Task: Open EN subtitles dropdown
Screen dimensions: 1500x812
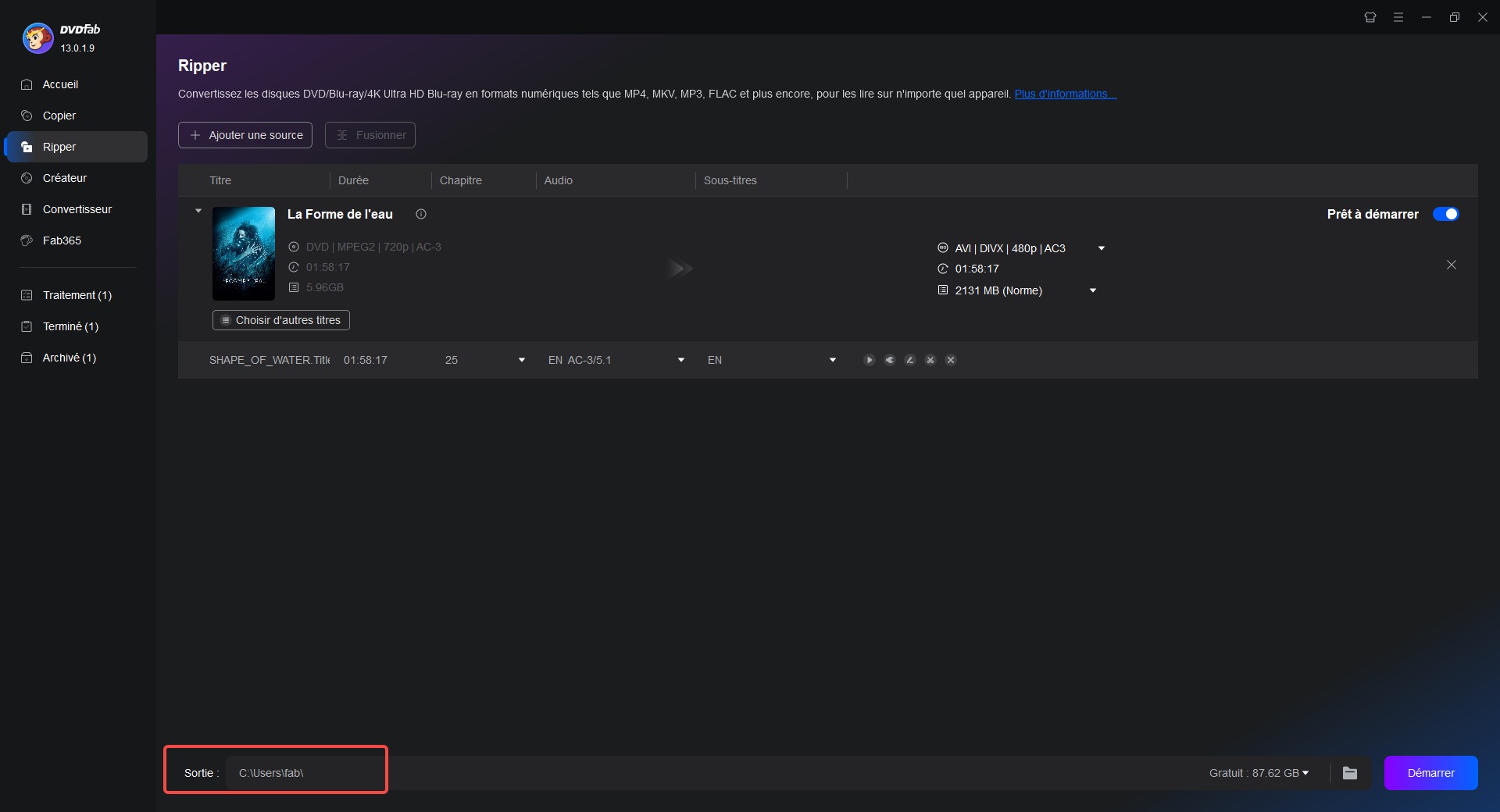Action: (833, 360)
